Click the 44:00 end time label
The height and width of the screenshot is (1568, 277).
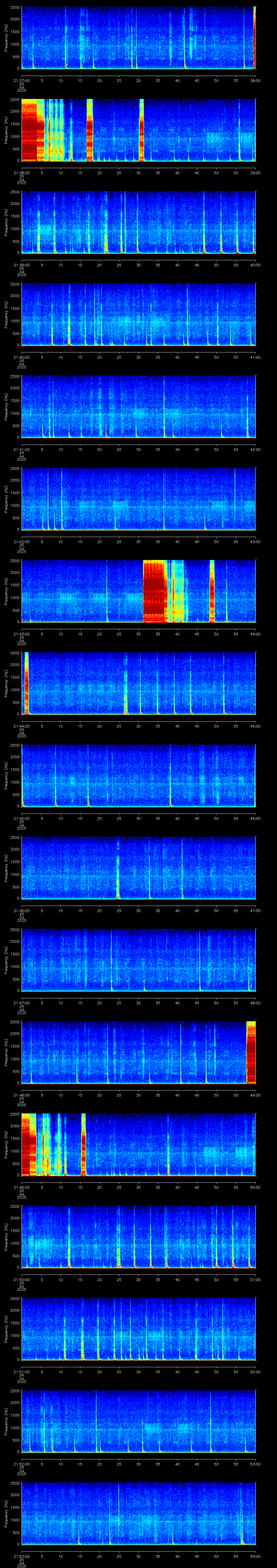tap(255, 634)
